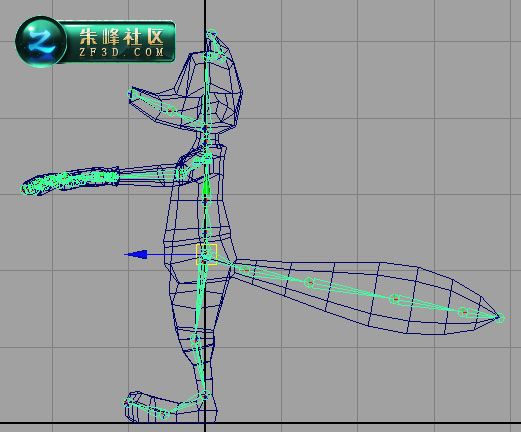Select the toe tip joint of foot
This screenshot has width=521, height=432.
[127, 404]
